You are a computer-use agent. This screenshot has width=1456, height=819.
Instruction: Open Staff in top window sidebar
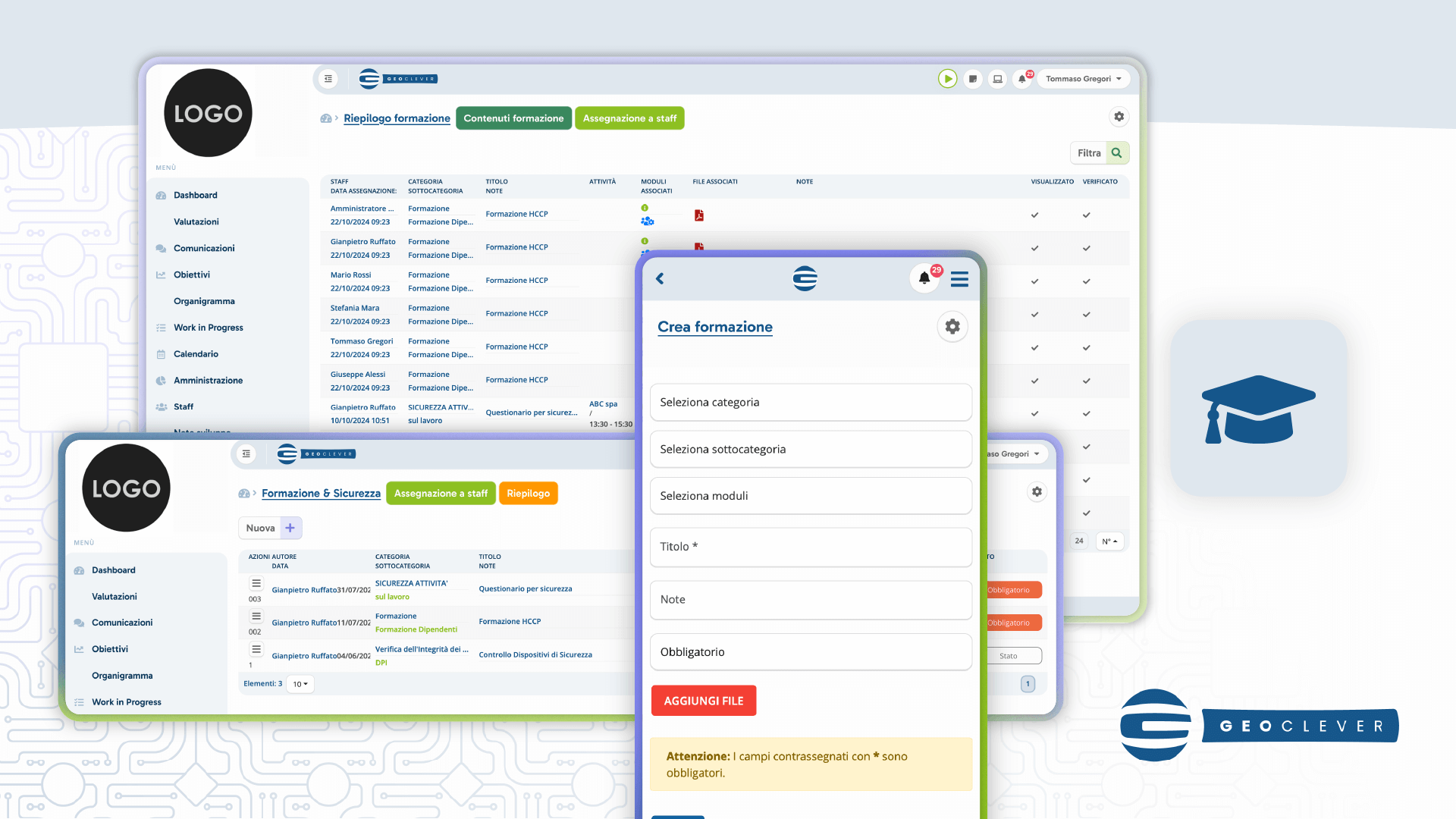pos(183,407)
